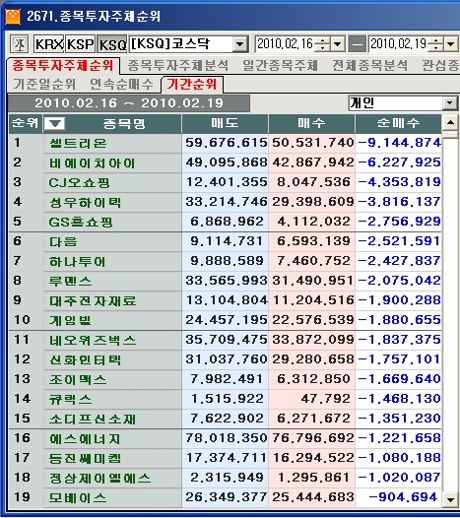Open the 기준일순위 sub-tab
Viewport: 460px width, 518px height.
point(44,84)
